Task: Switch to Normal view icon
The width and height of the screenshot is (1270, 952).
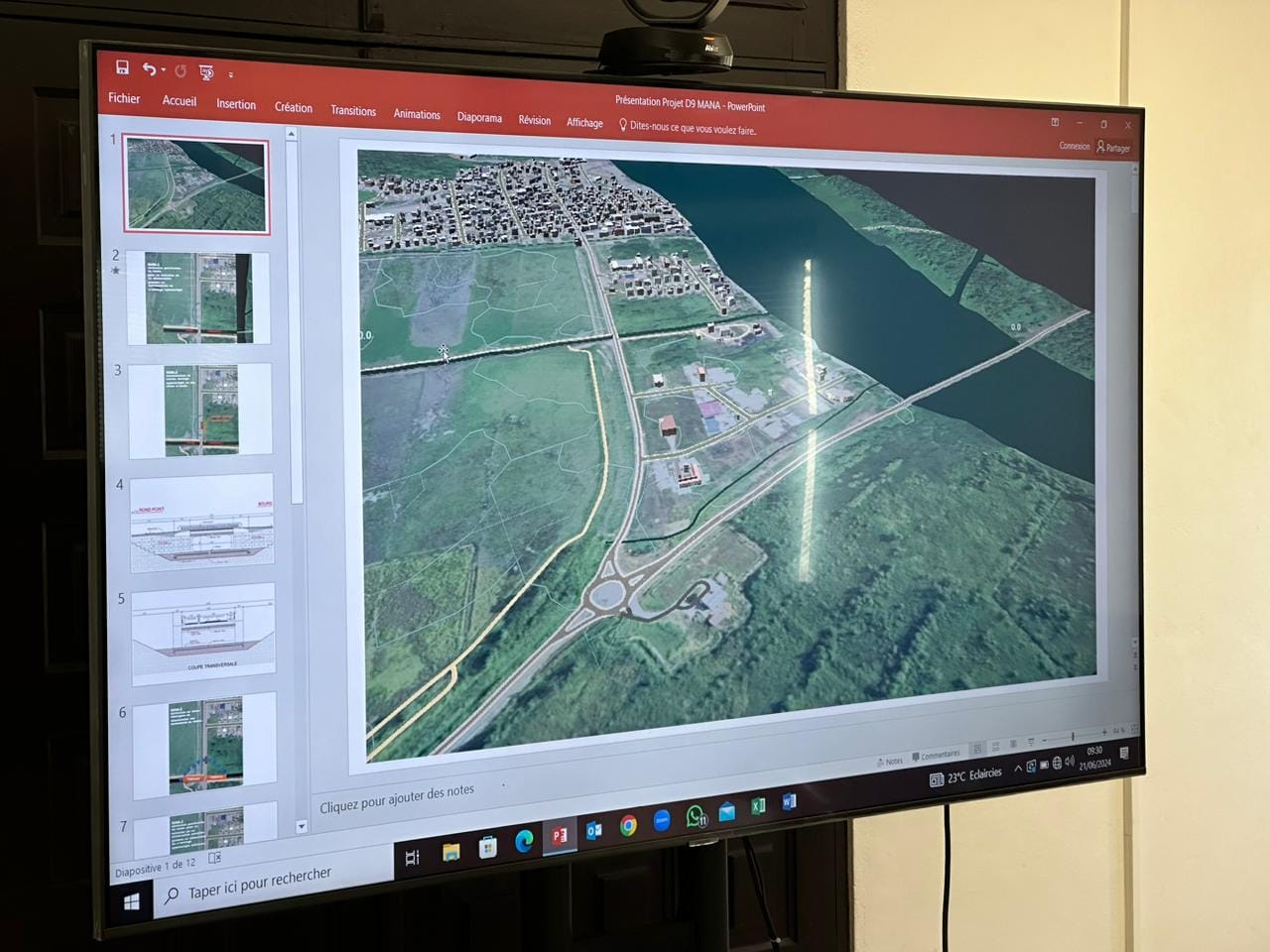Action: point(977,749)
